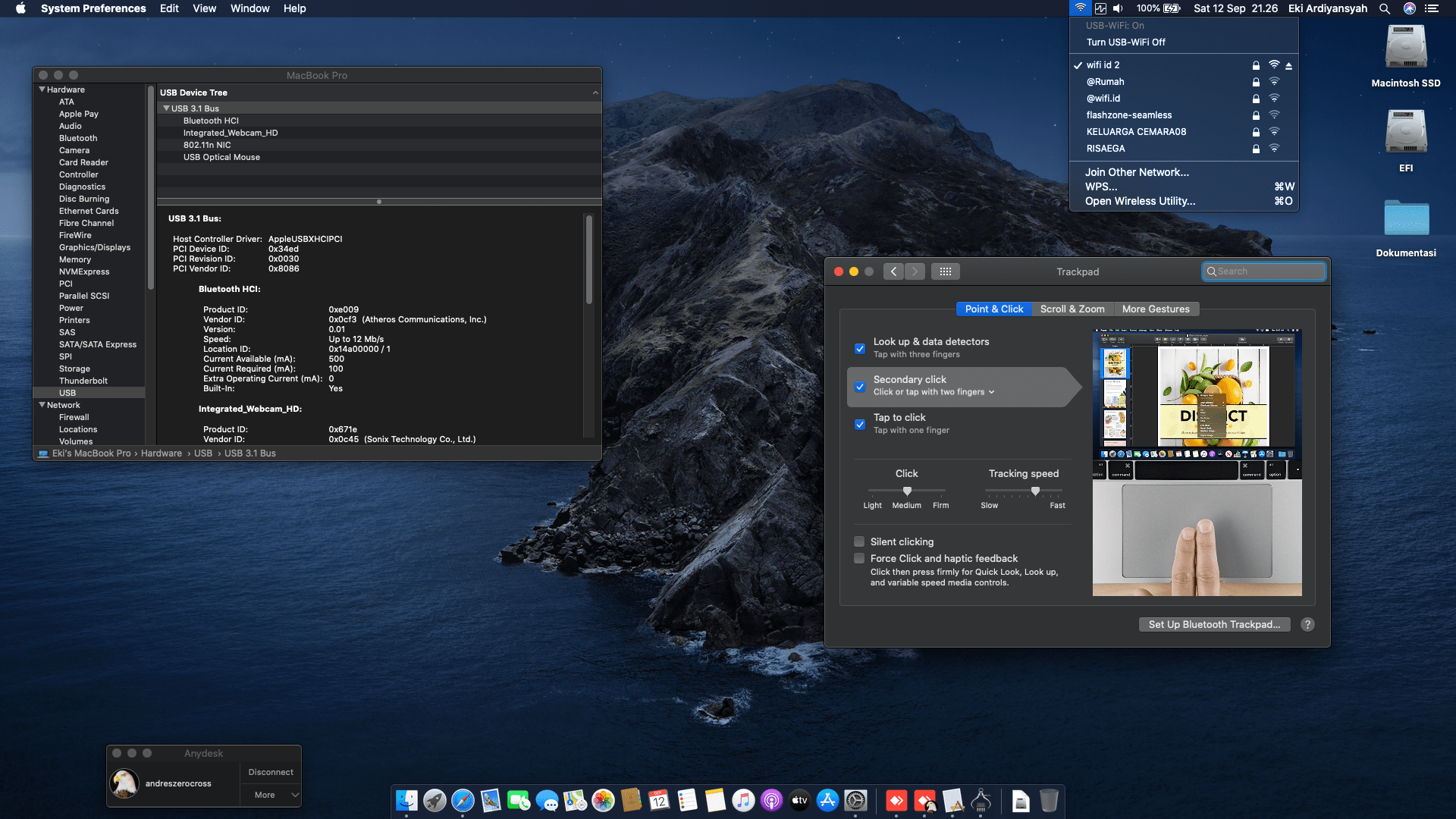Open the Siri icon in menu bar
The height and width of the screenshot is (819, 1456).
(1409, 8)
